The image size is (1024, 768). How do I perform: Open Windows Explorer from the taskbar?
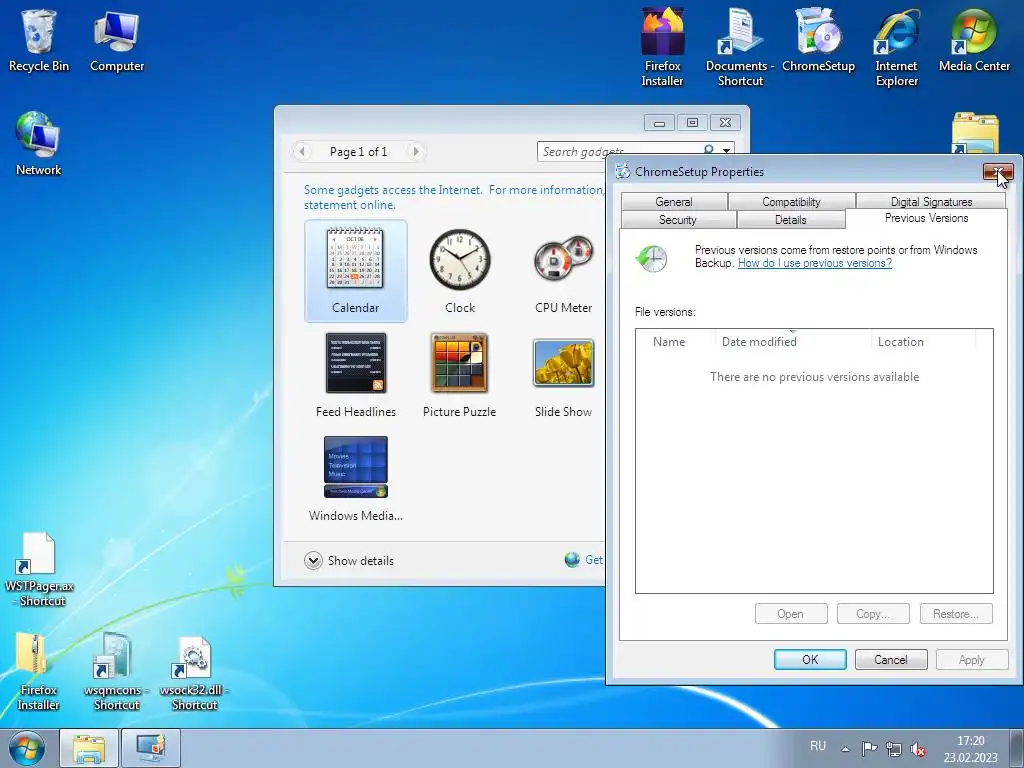click(x=89, y=748)
